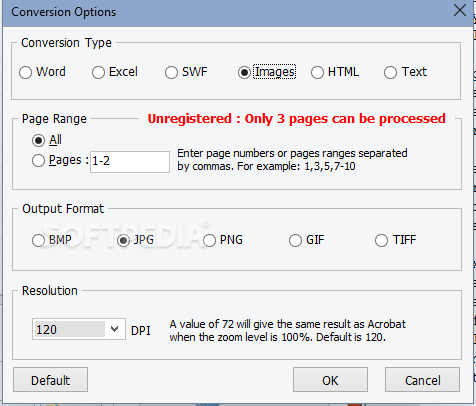
Task: Enable the custom Pages range option
Action: (60, 161)
